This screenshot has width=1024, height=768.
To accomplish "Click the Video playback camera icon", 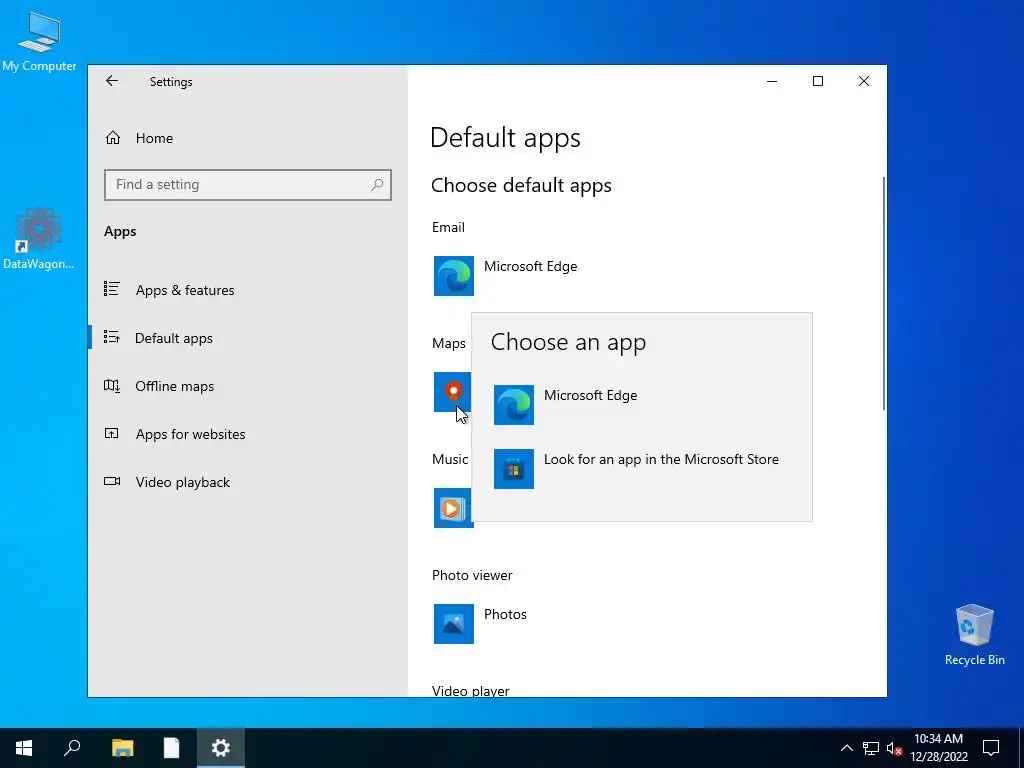I will coord(112,481).
